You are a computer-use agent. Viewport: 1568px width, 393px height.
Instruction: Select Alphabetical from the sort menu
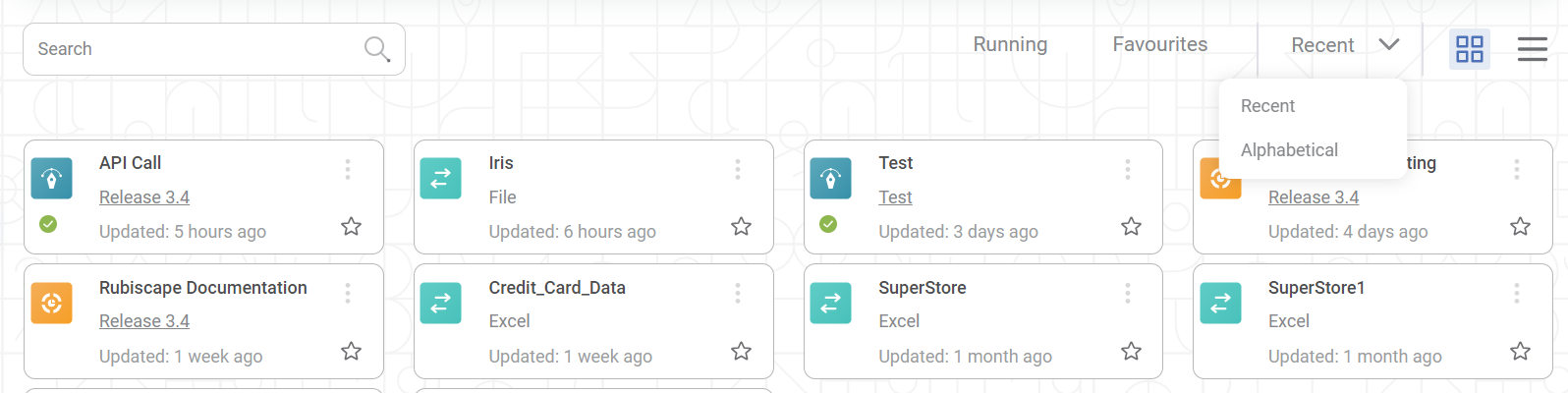[1289, 150]
